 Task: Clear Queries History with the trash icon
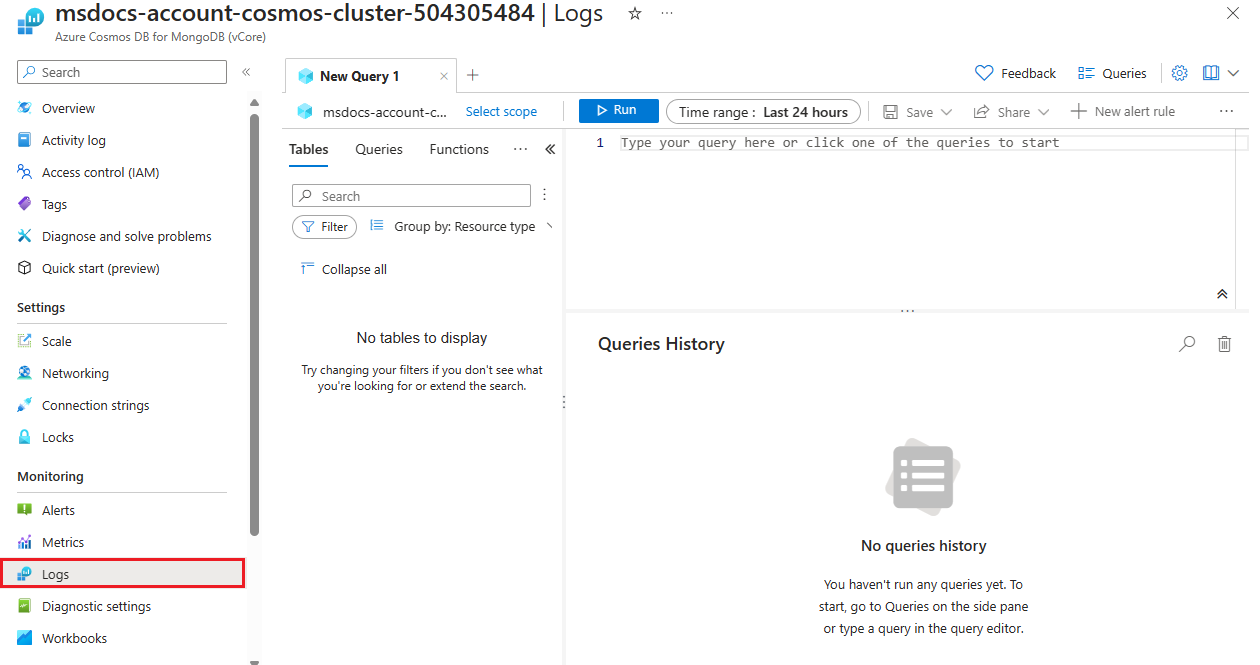(1224, 343)
